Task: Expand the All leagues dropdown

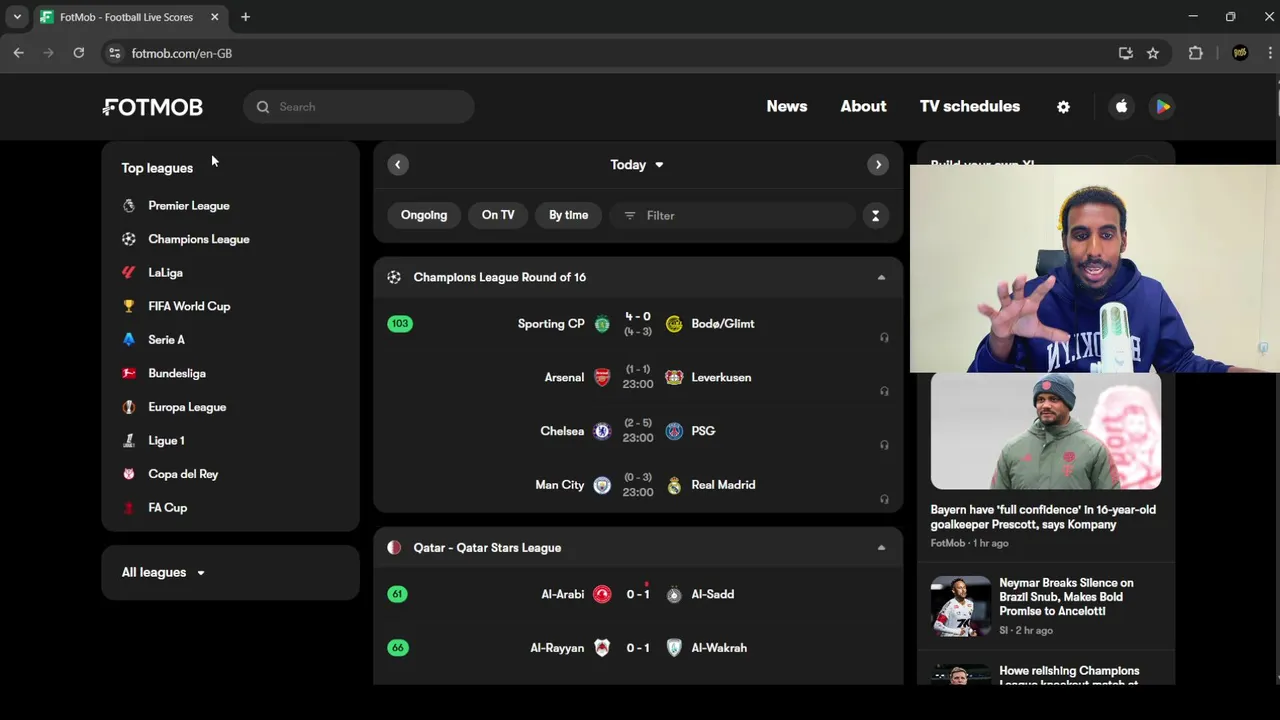Action: click(163, 573)
